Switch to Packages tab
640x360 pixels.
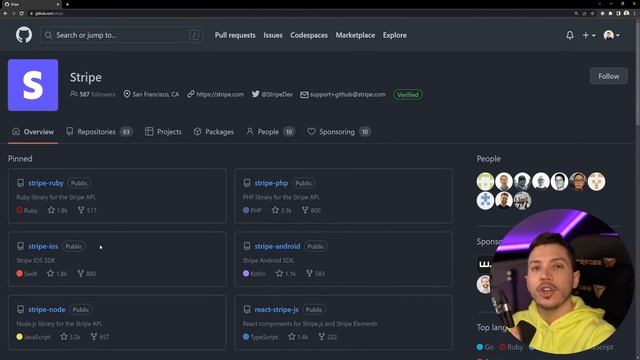(x=214, y=131)
